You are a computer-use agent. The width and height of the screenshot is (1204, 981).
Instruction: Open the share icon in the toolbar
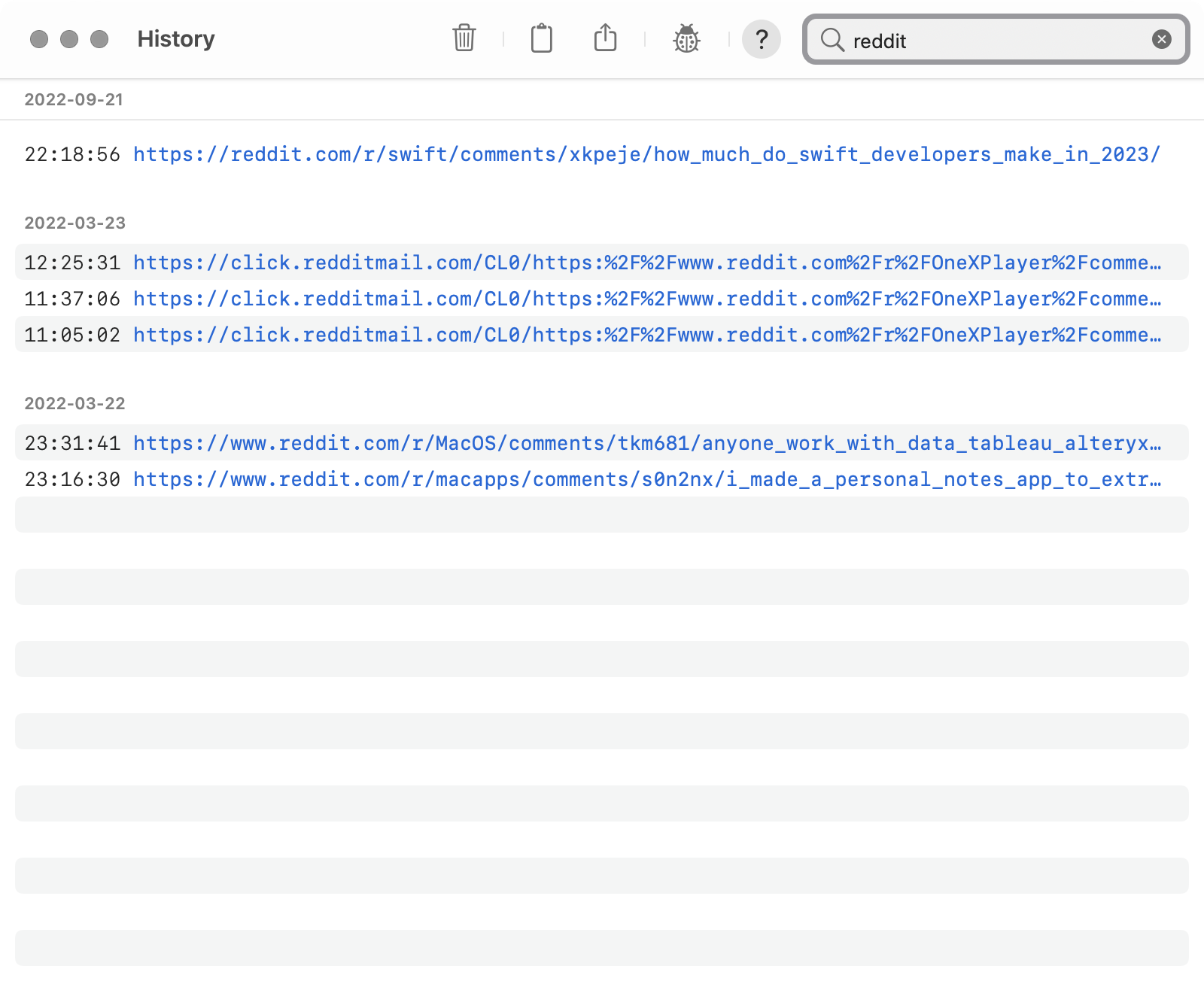(x=606, y=38)
